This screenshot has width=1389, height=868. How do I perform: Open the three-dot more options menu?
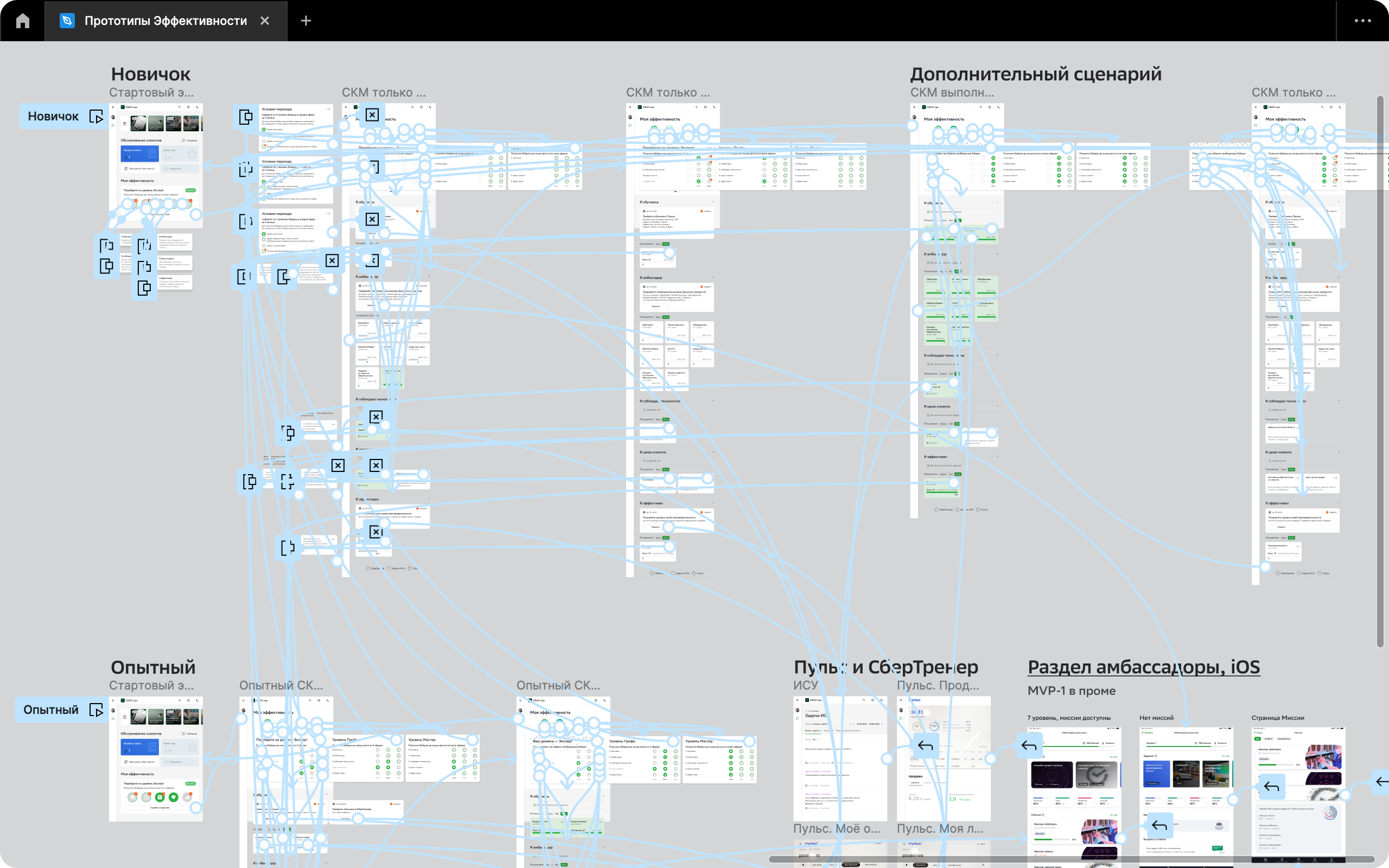[1362, 21]
